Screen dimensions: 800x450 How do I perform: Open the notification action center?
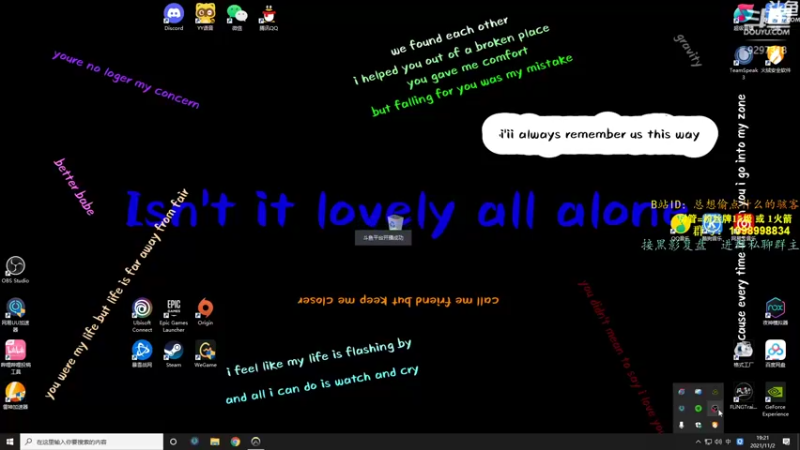(786, 442)
